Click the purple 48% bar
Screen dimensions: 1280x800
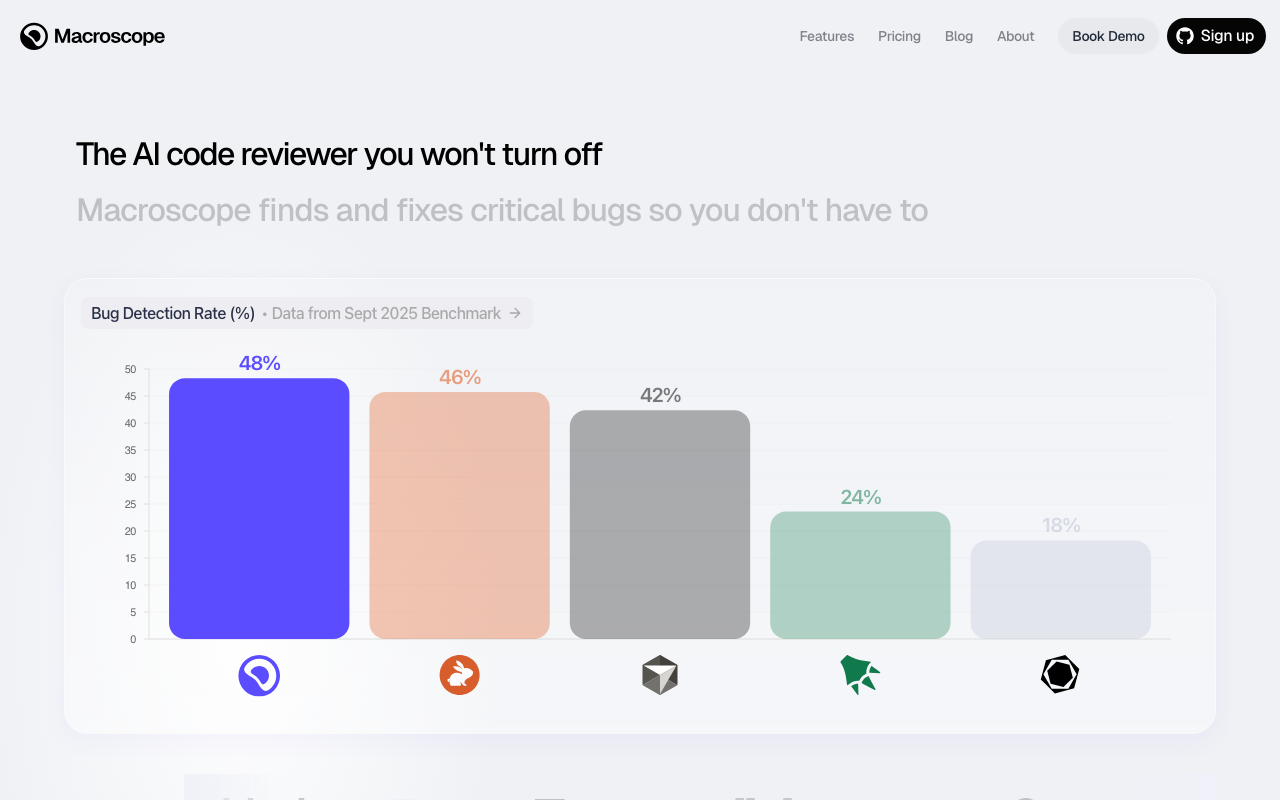tap(259, 508)
